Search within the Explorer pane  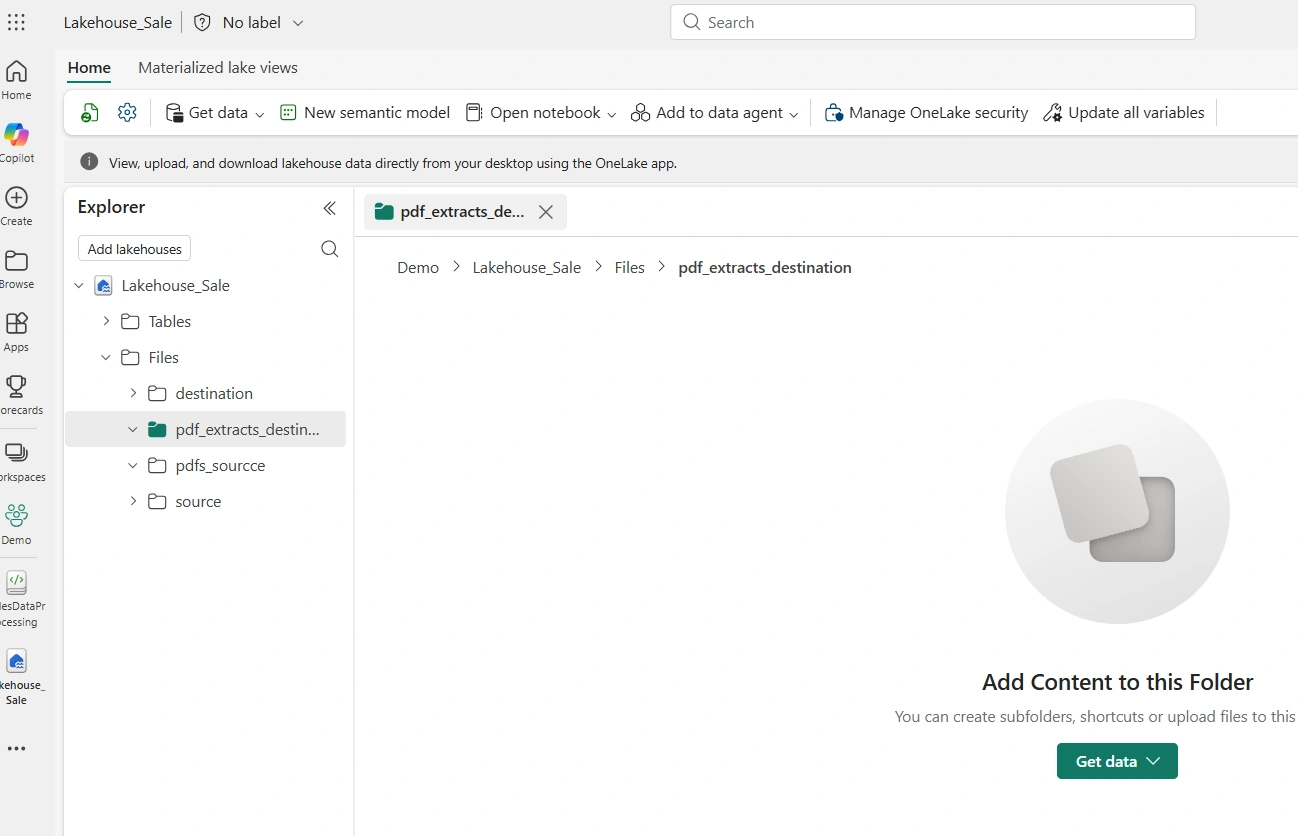(330, 249)
